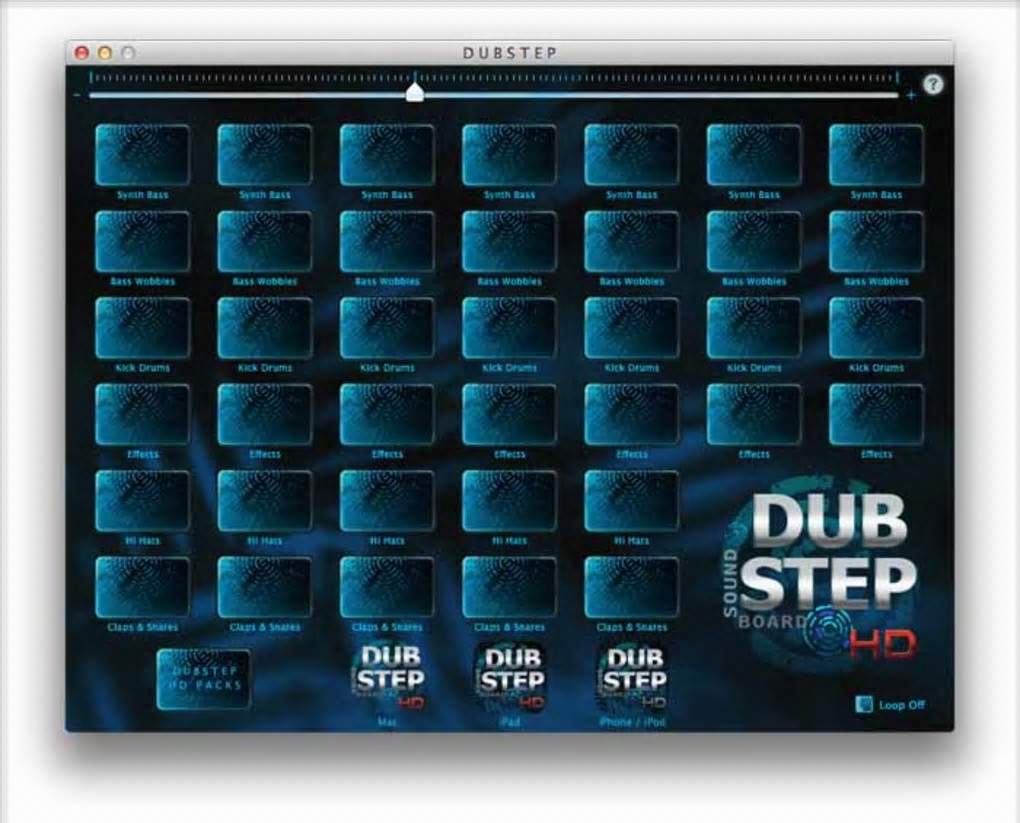This screenshot has width=1020, height=823.
Task: Hit the fifth Kick Drums pad
Action: [632, 328]
